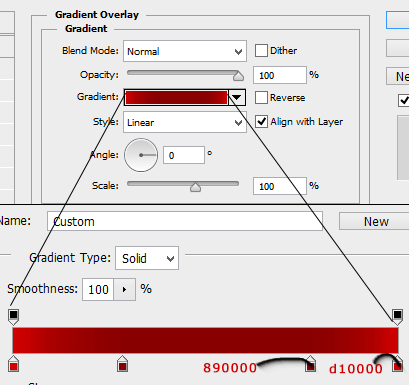
Task: Click the Scale slider handle
Action: click(195, 187)
